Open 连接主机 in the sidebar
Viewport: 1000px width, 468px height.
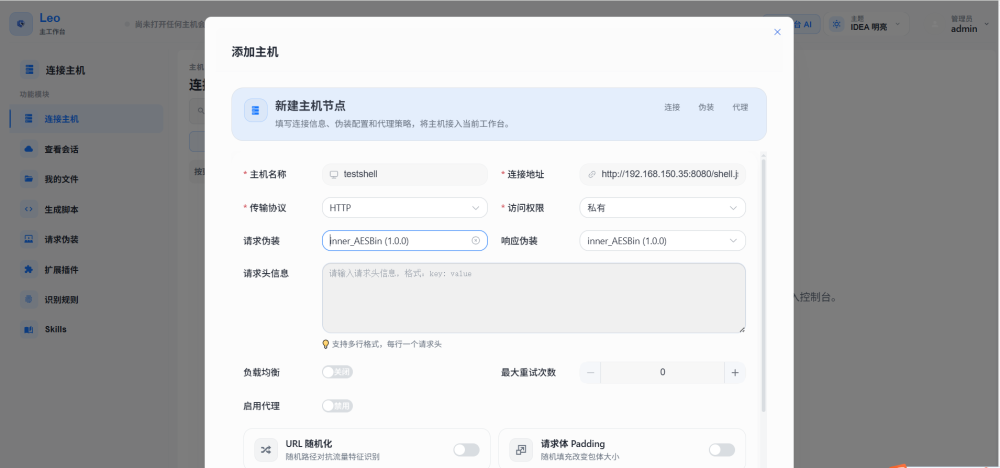point(86,119)
